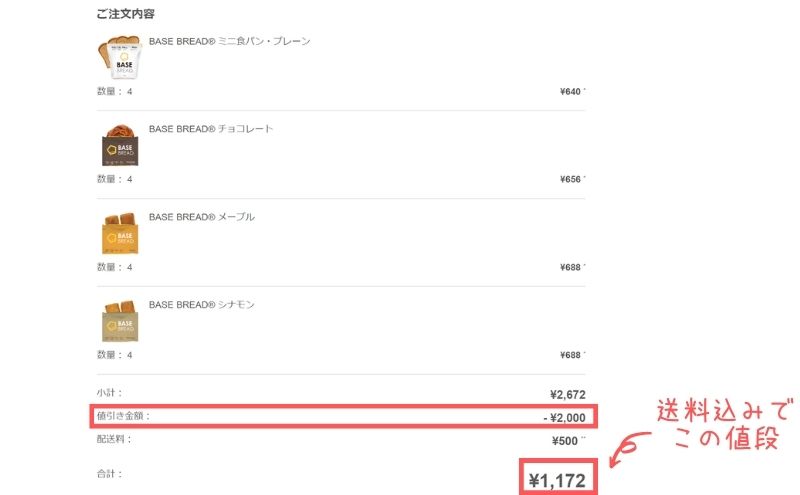The image size is (800, 495).
Task: Click the BASE BREAD メープル product image
Action: point(120,233)
